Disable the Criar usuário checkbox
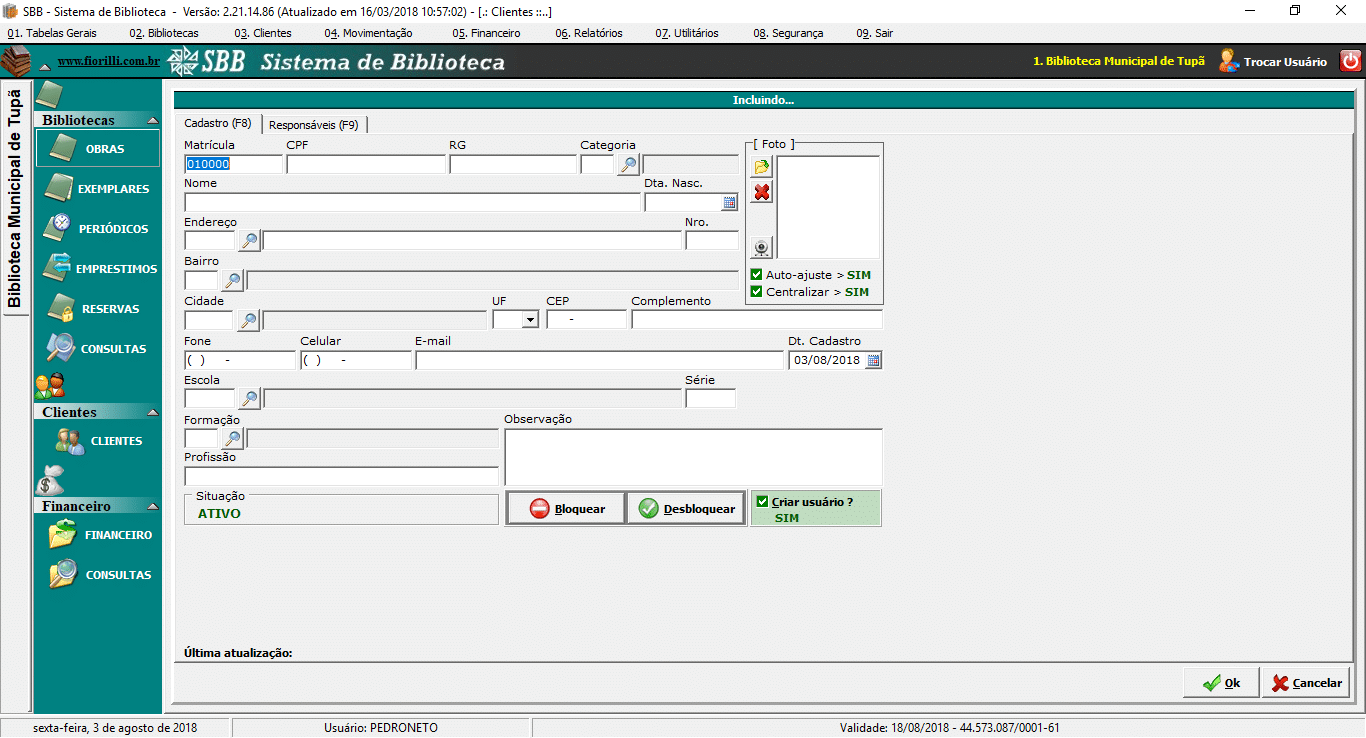This screenshot has height=738, width=1366. (763, 502)
